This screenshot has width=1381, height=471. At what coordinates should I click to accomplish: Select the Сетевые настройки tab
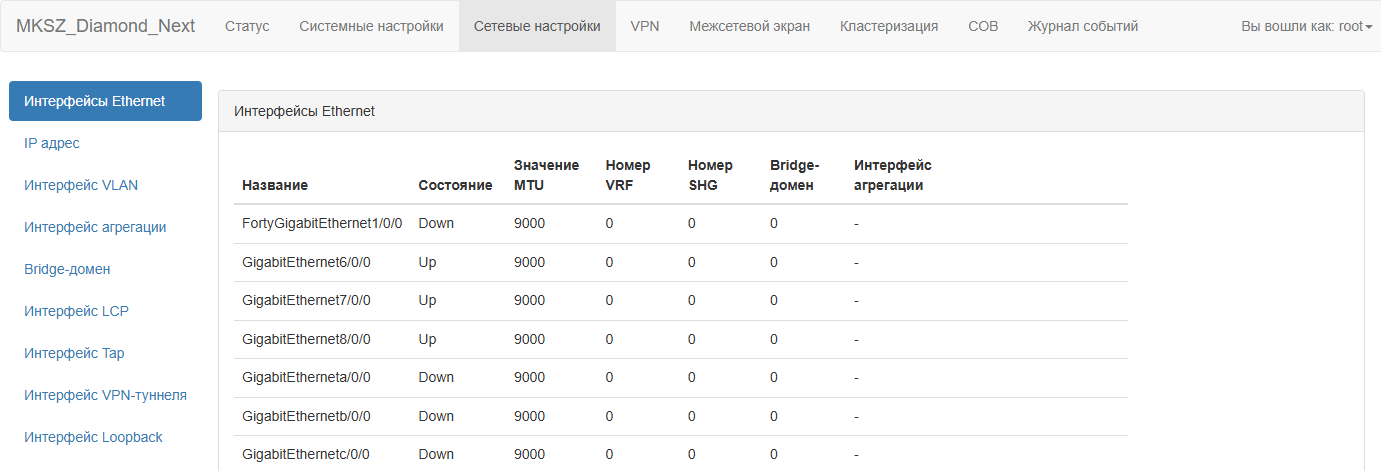click(x=537, y=26)
